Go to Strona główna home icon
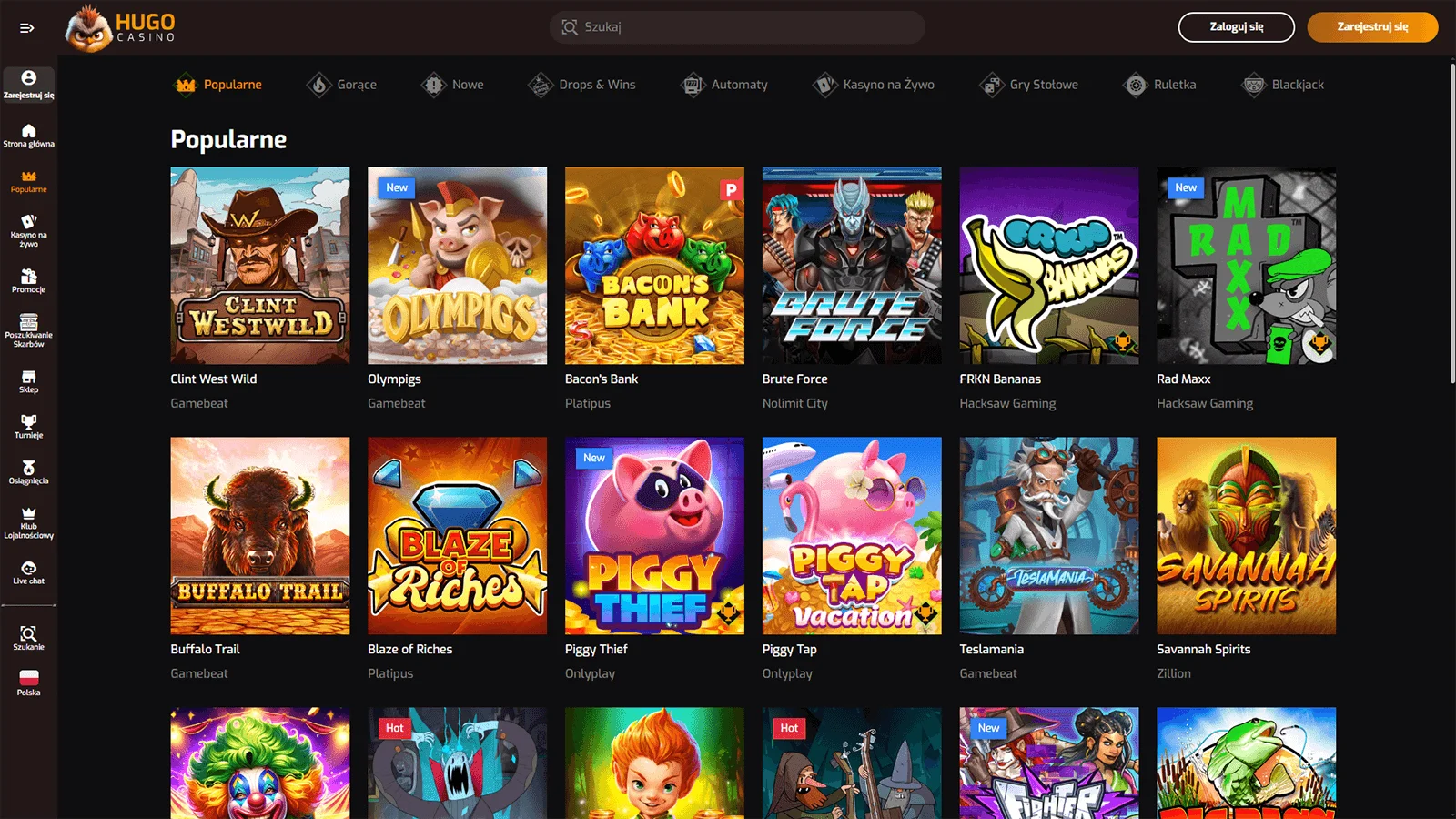 tap(28, 130)
